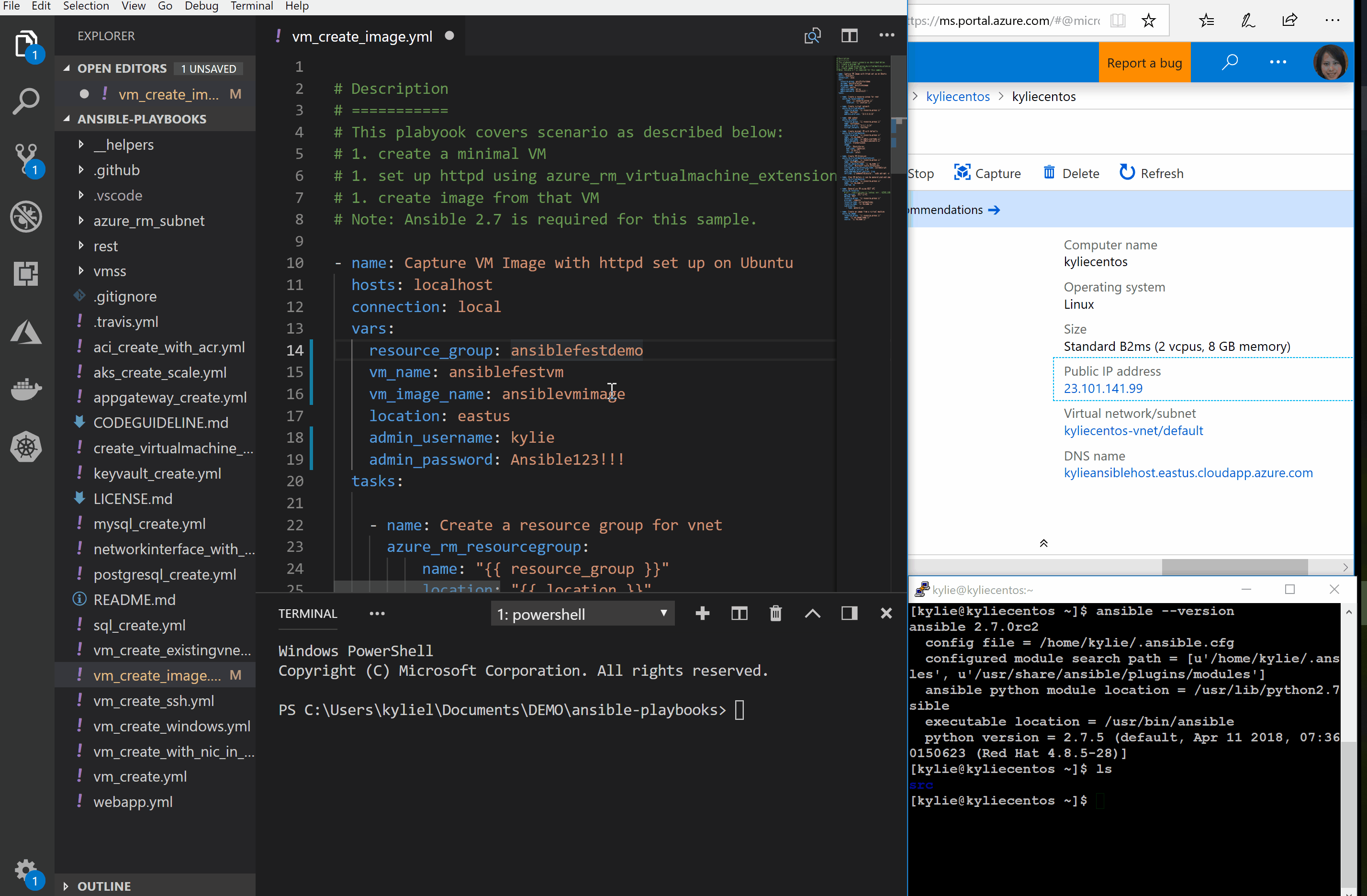Image resolution: width=1367 pixels, height=896 pixels.
Task: Open the browser Settings and more ellipsis
Action: coord(1332,21)
